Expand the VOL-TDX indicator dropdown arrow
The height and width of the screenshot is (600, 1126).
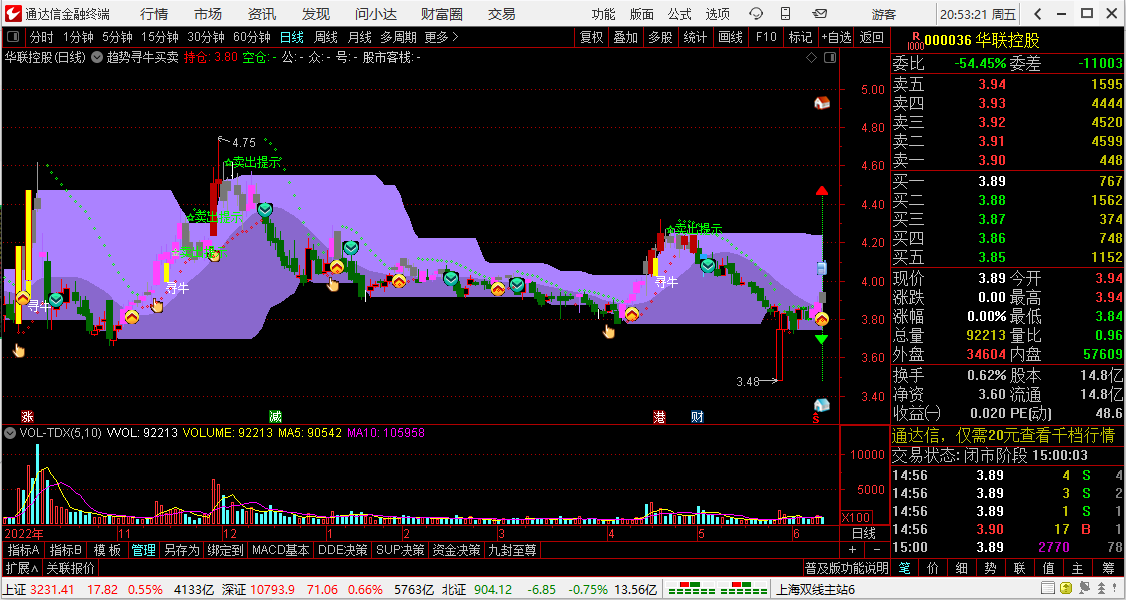point(10,433)
